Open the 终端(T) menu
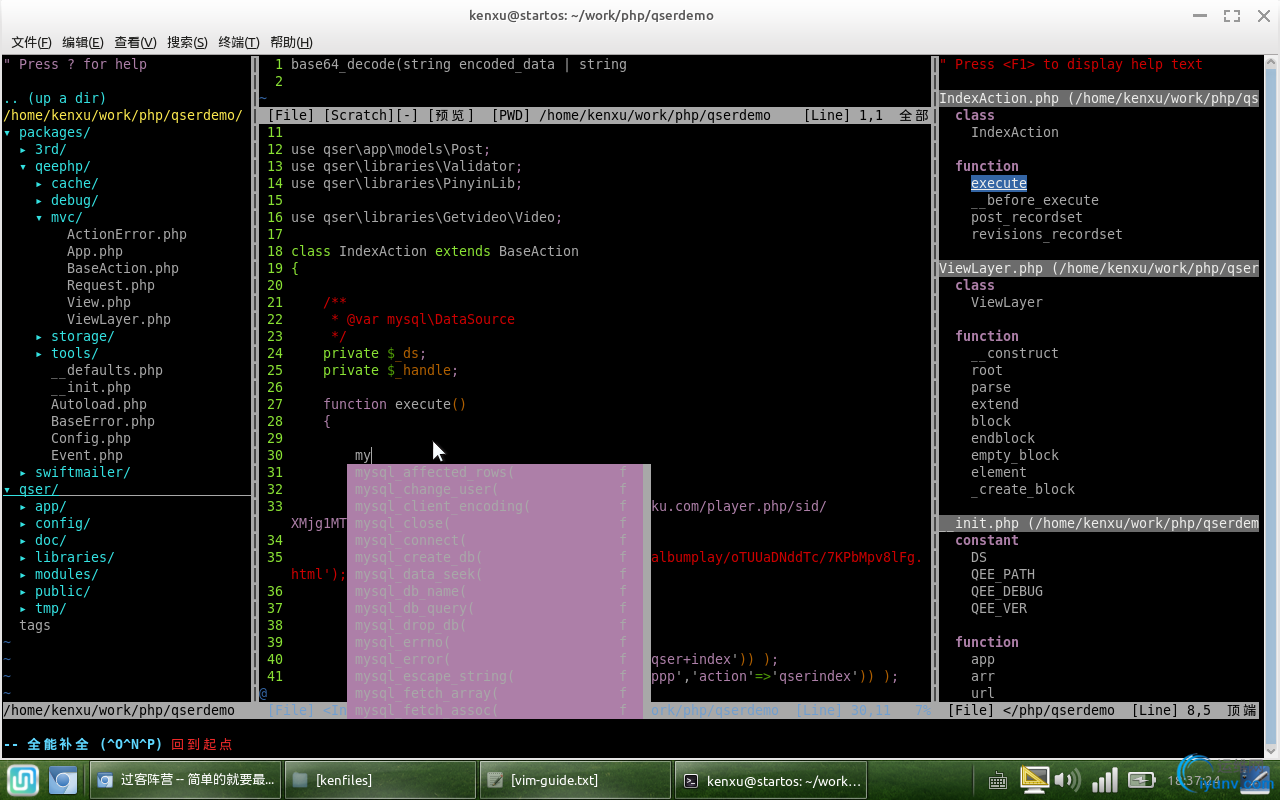1280x800 pixels. [239, 42]
